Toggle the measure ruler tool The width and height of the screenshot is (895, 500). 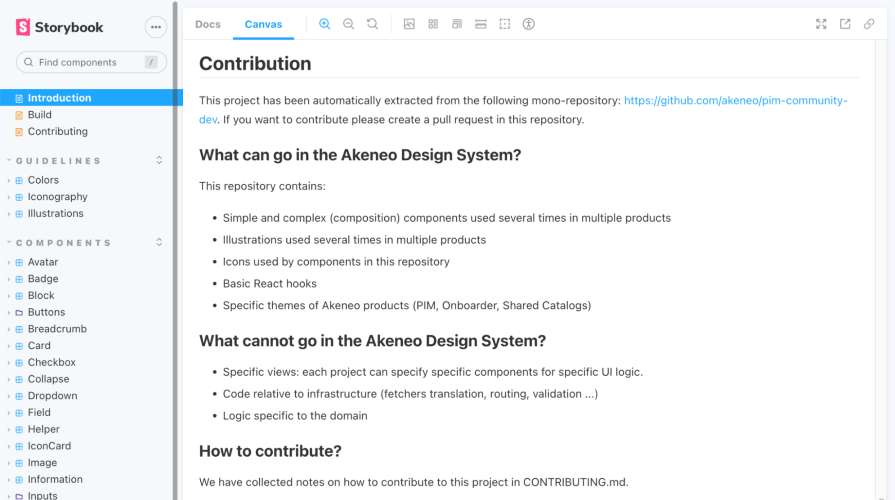pos(481,24)
